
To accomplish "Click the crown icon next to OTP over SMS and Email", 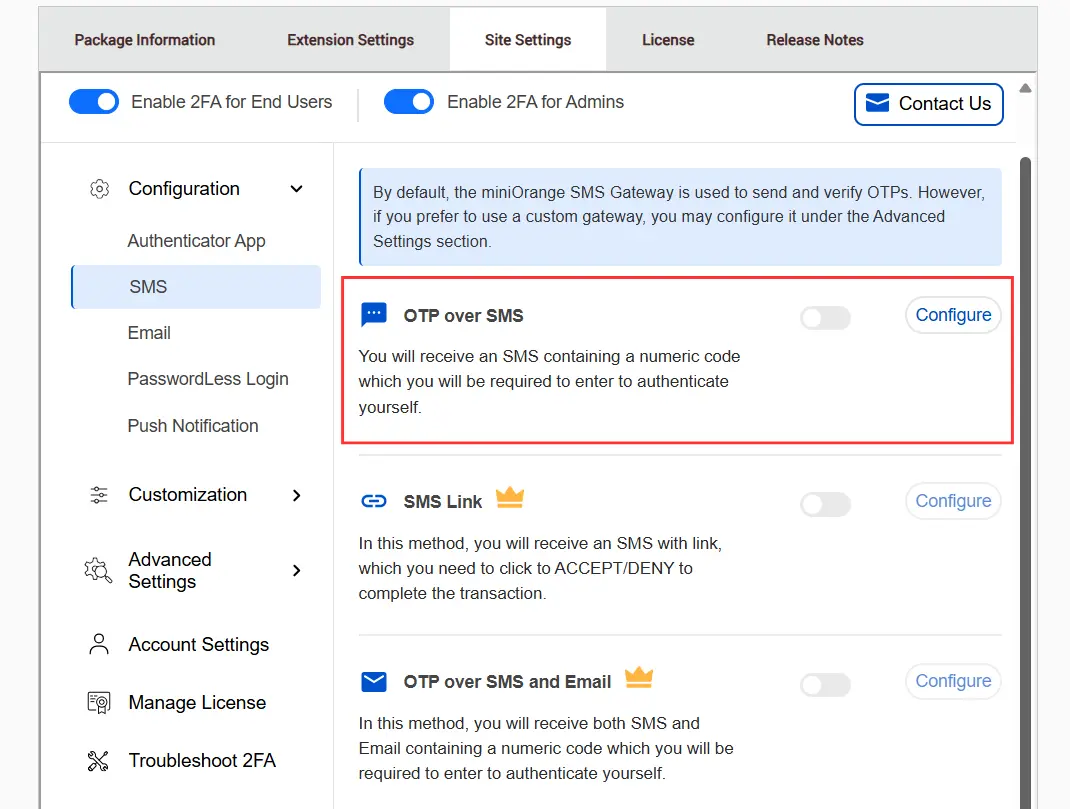I will 639,677.
